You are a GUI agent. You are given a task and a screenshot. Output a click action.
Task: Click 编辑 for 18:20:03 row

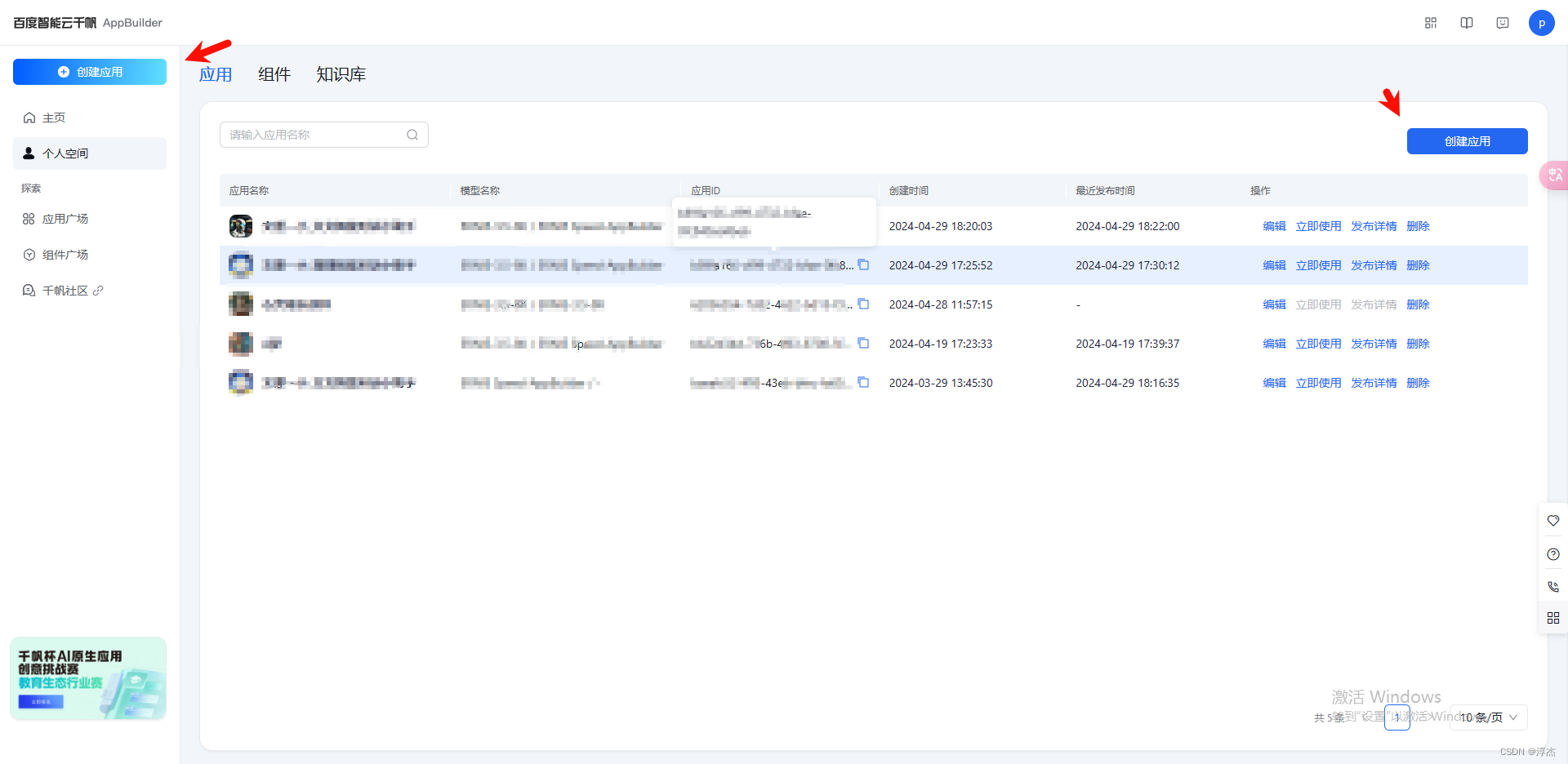pos(1274,226)
